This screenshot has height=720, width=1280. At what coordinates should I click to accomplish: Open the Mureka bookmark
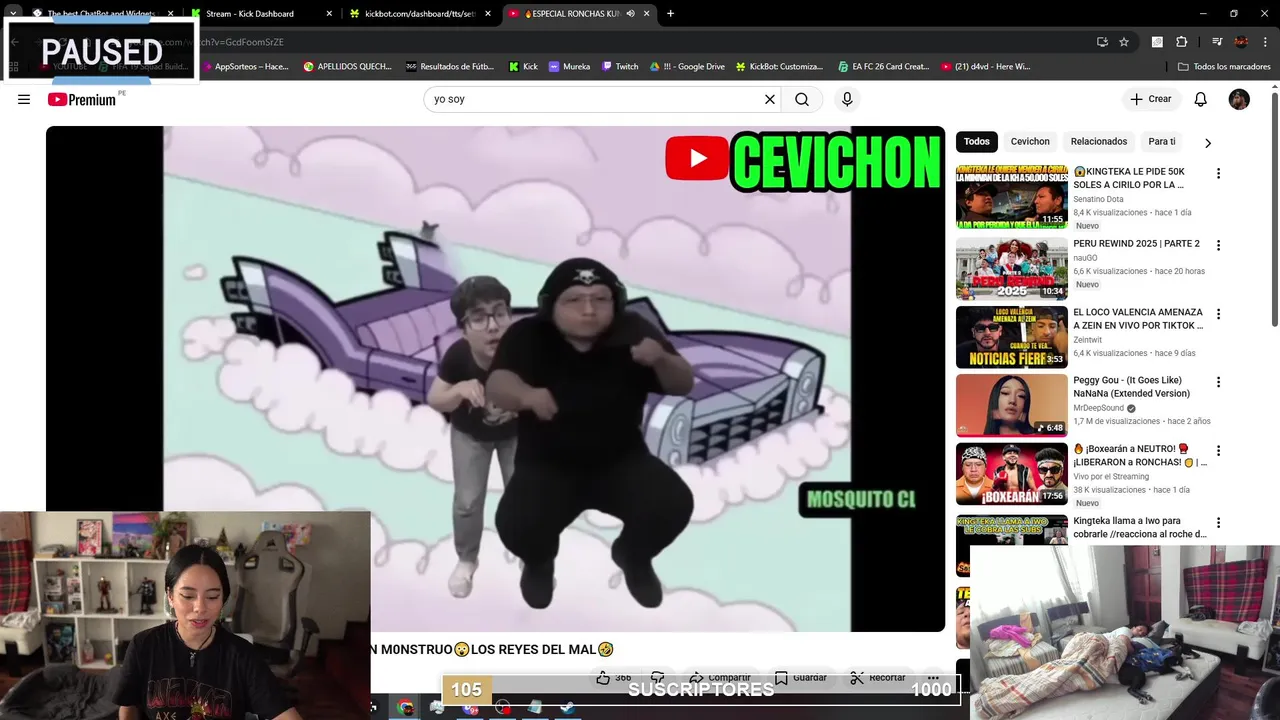point(569,67)
